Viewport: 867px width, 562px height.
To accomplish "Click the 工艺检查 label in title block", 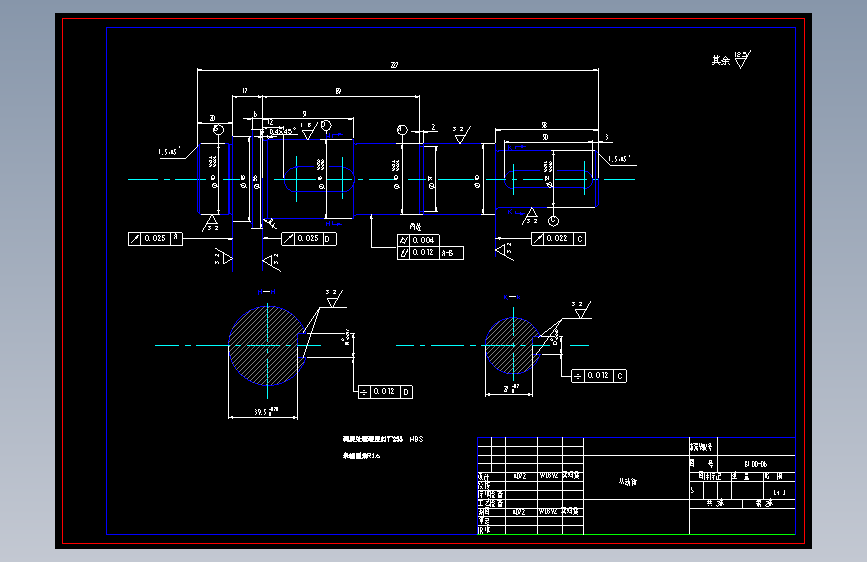I will click(490, 503).
